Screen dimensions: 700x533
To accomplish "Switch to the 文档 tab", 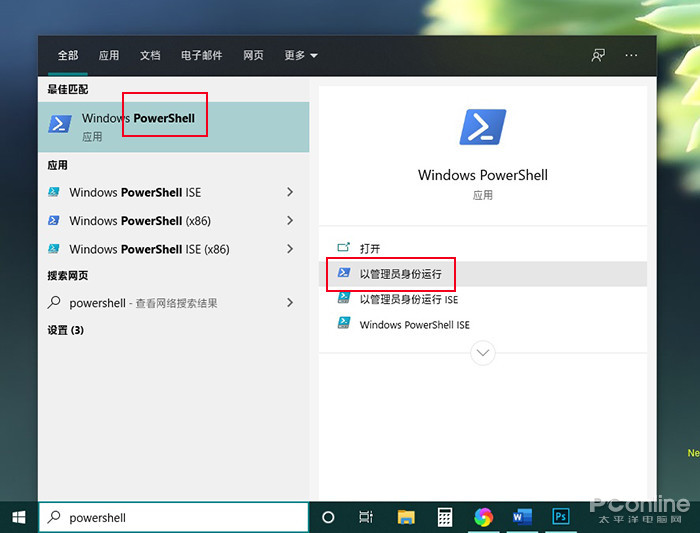I will [x=150, y=55].
